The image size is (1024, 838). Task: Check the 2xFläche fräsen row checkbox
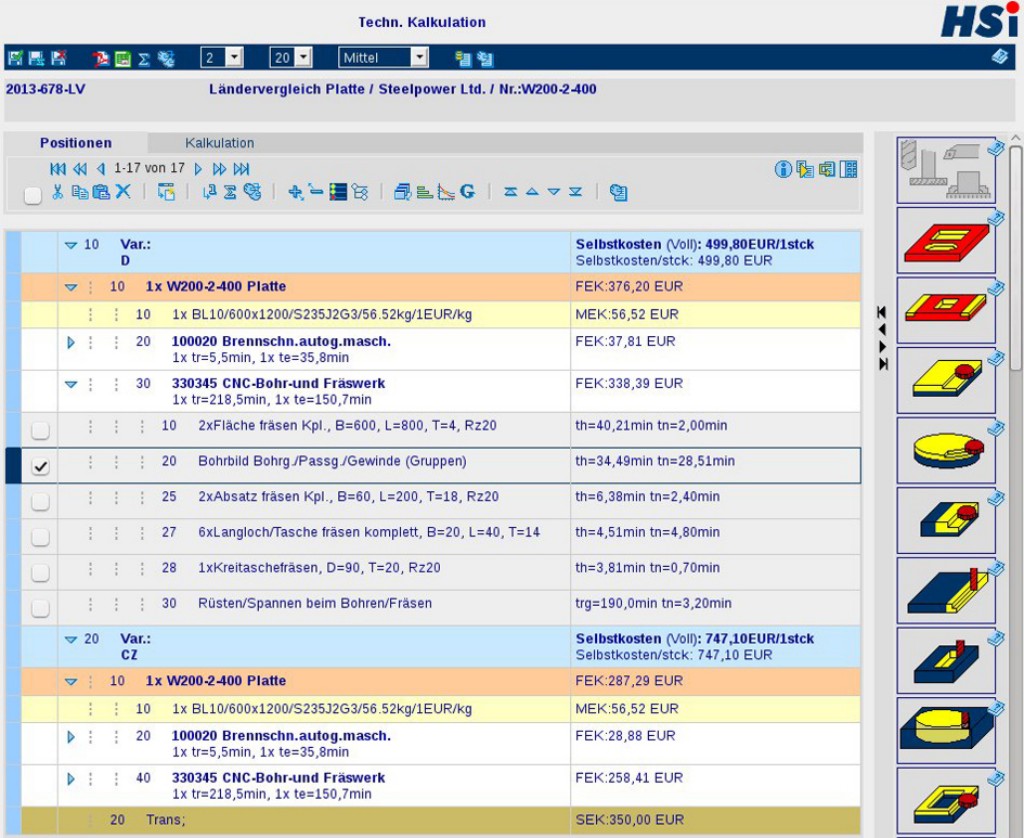click(x=40, y=430)
